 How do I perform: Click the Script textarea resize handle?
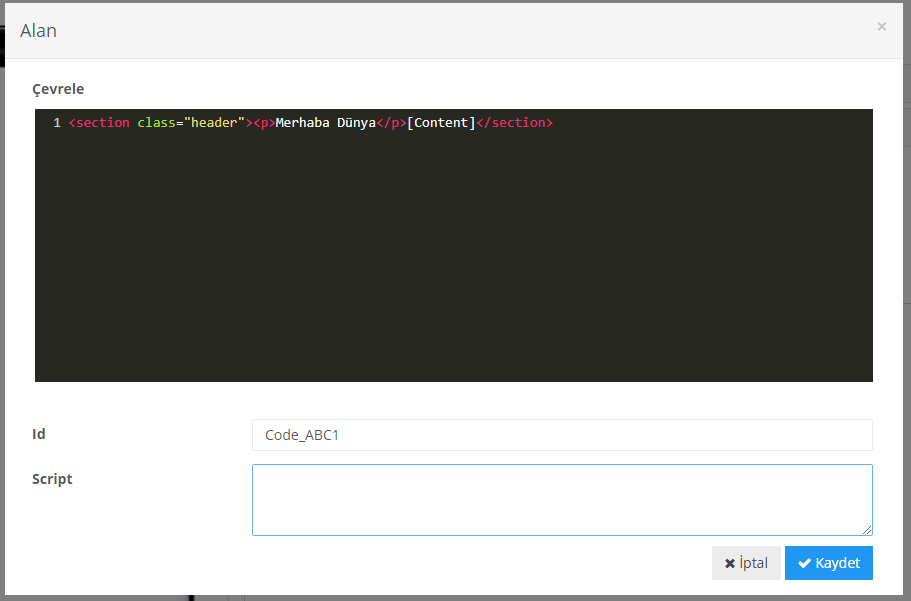point(867,530)
